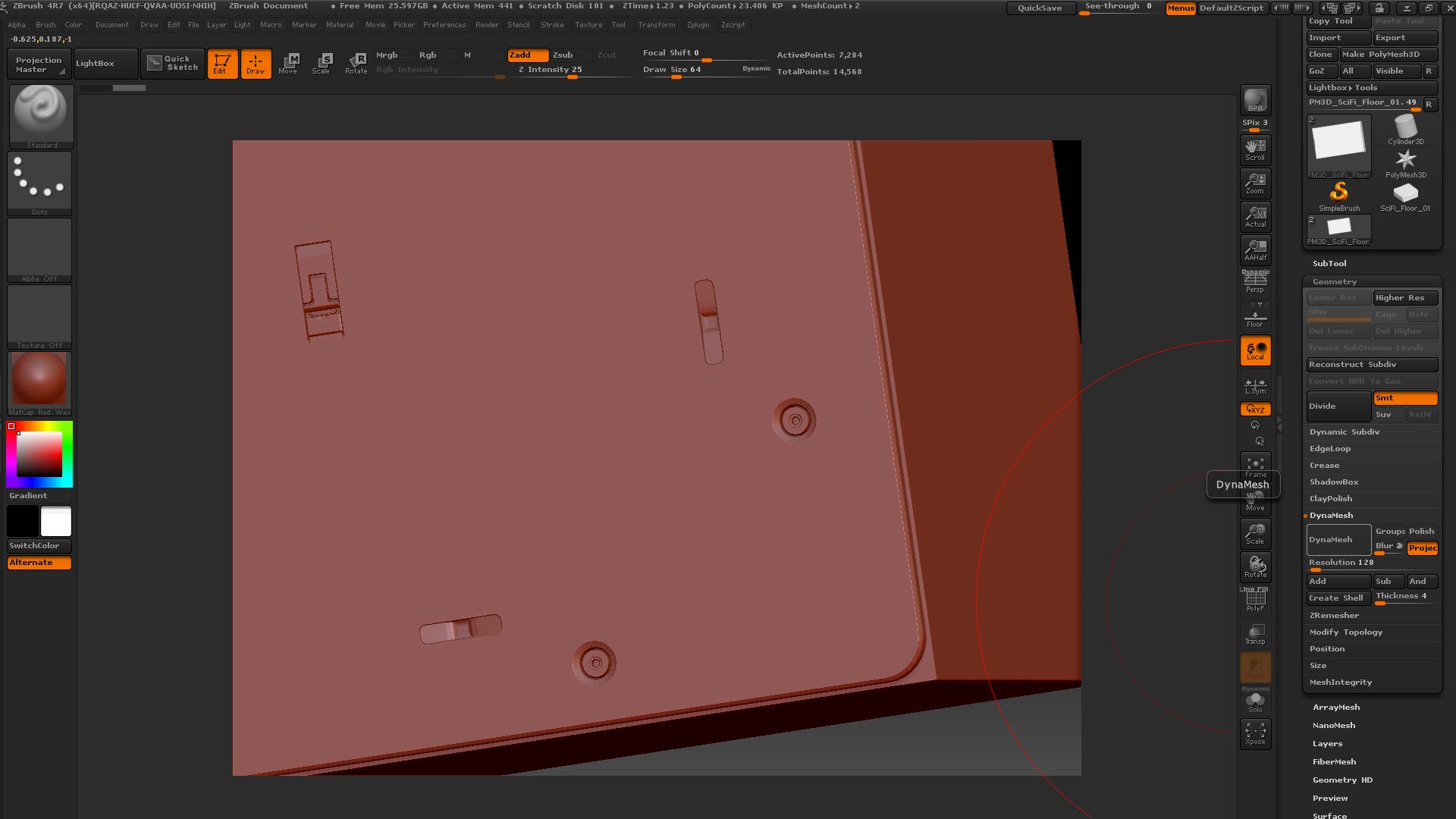Toggle Persp perspective mode

[x=1255, y=281]
